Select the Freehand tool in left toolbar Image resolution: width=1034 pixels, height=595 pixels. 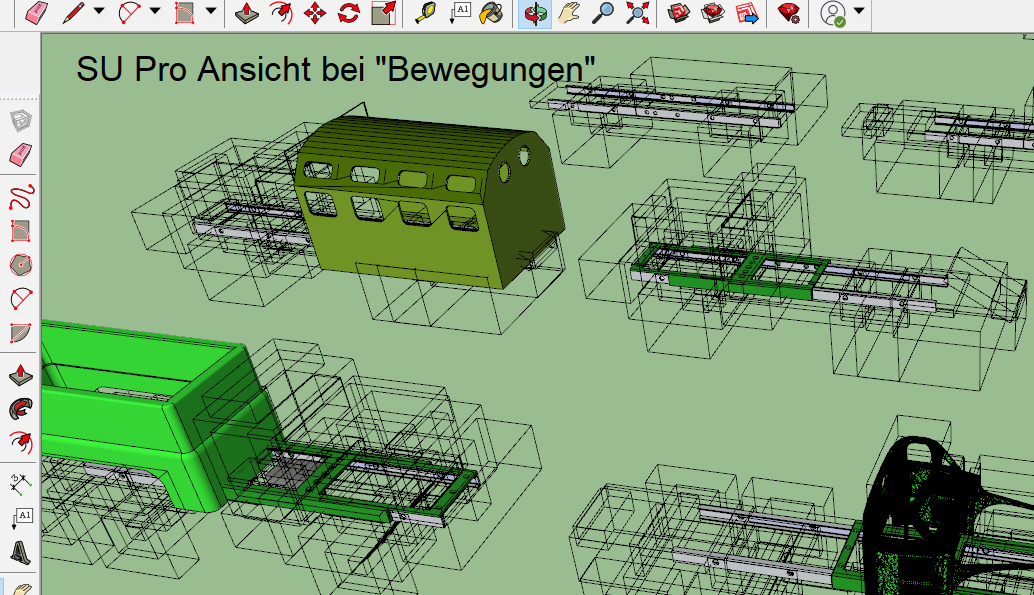point(20,197)
